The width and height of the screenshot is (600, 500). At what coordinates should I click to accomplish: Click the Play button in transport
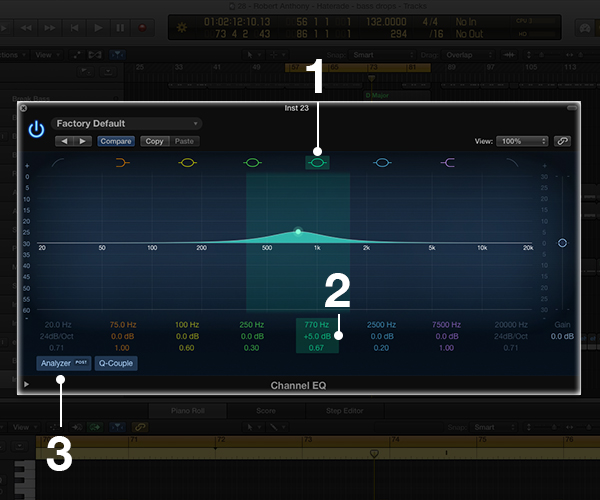pyautogui.click(x=98, y=28)
